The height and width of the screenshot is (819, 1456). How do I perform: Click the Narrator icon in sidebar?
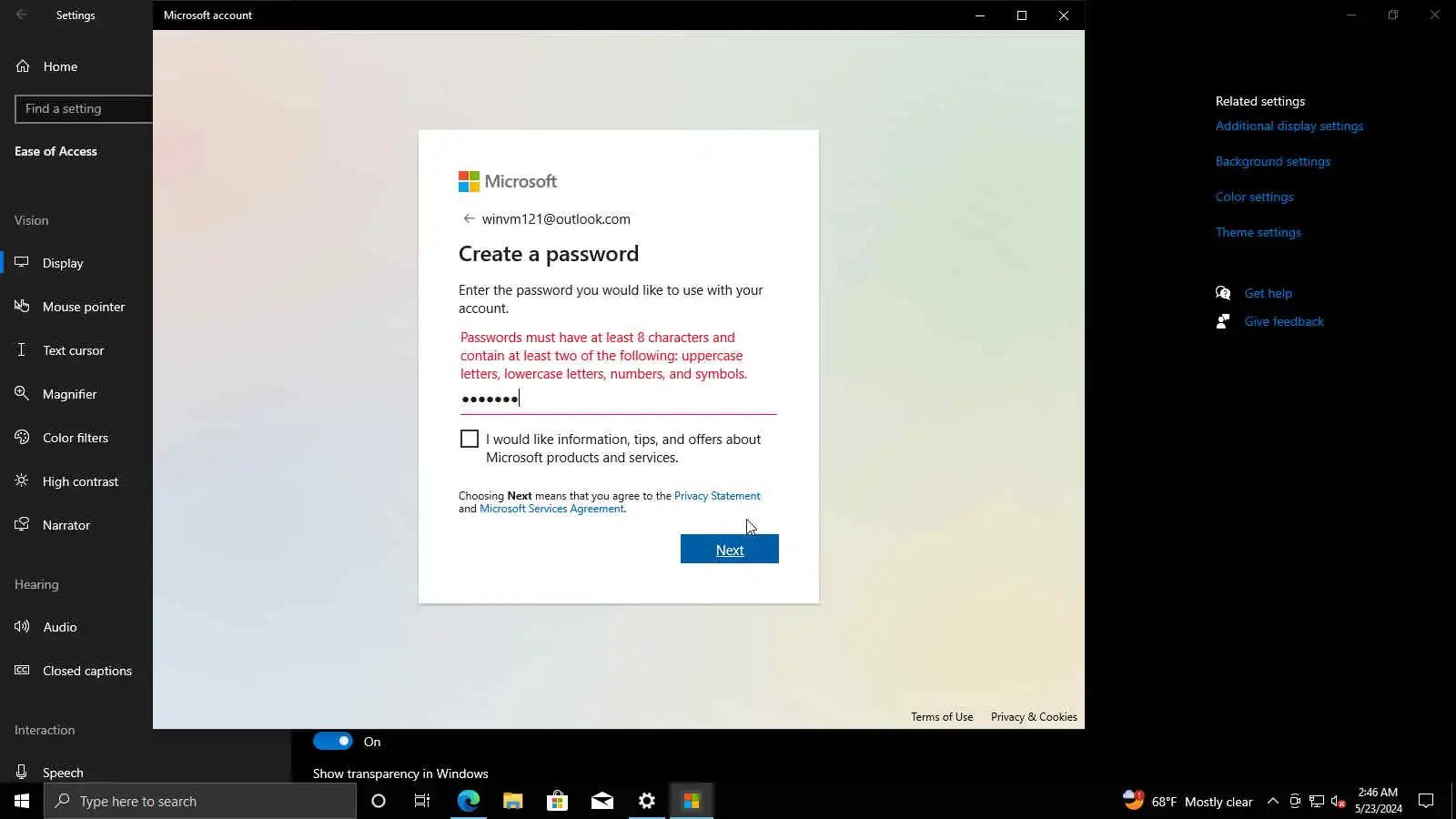point(22,524)
